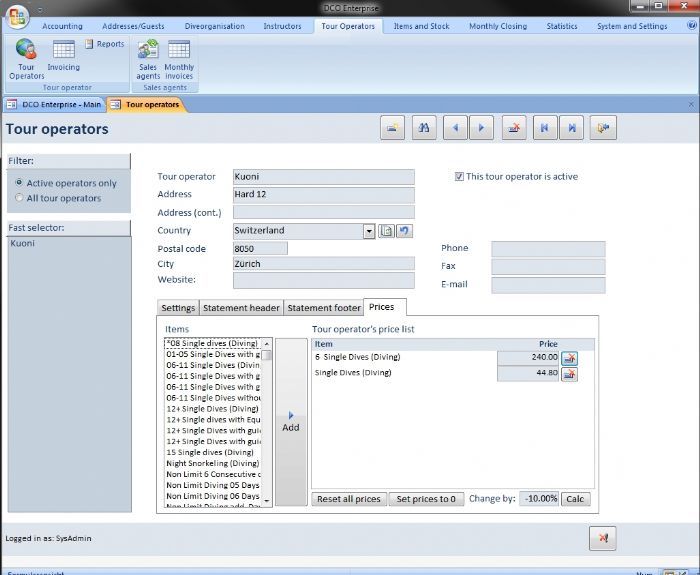Switch to the Statistics ribbon tab

(561, 26)
